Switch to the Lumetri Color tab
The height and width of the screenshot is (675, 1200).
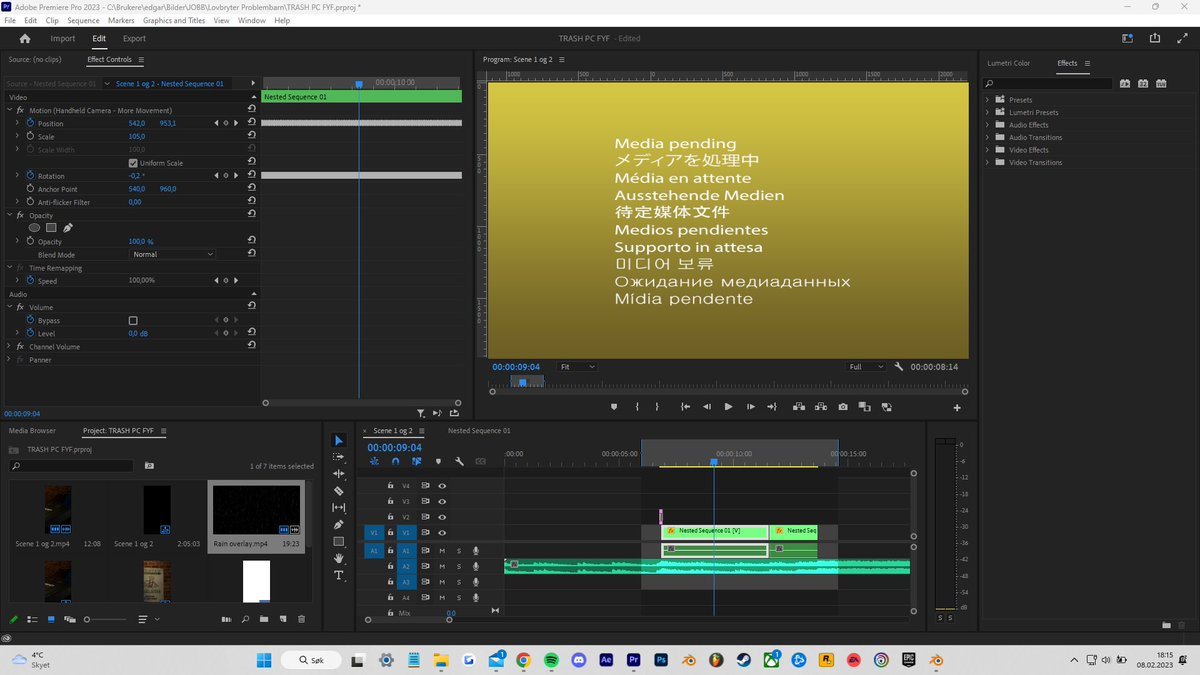coord(1008,63)
